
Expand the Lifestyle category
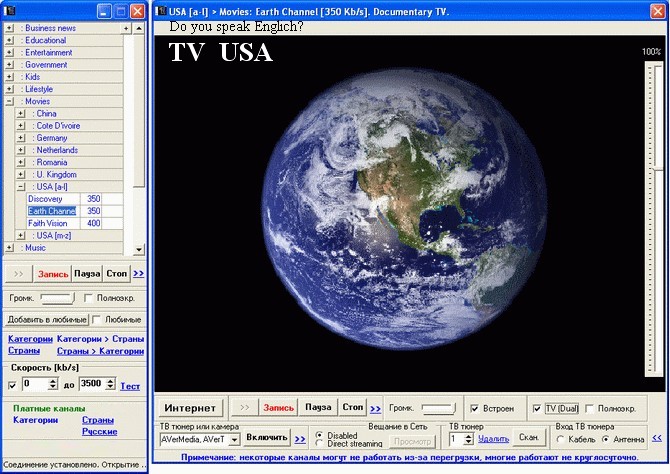tap(9, 89)
